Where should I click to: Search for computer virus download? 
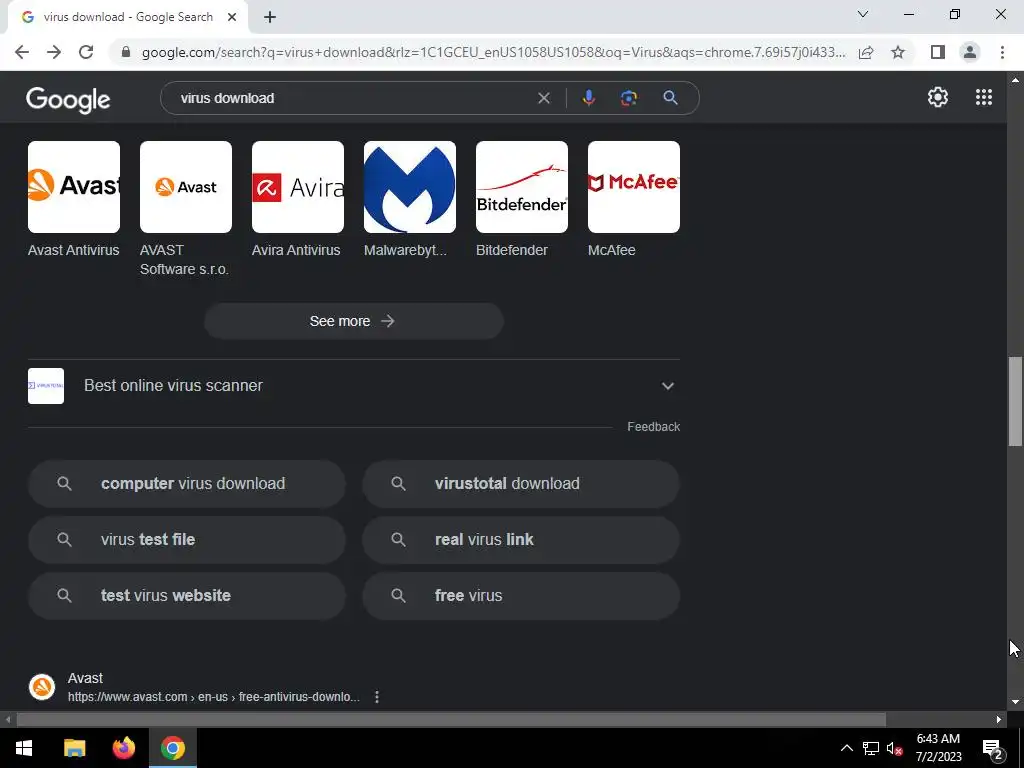click(x=186, y=484)
